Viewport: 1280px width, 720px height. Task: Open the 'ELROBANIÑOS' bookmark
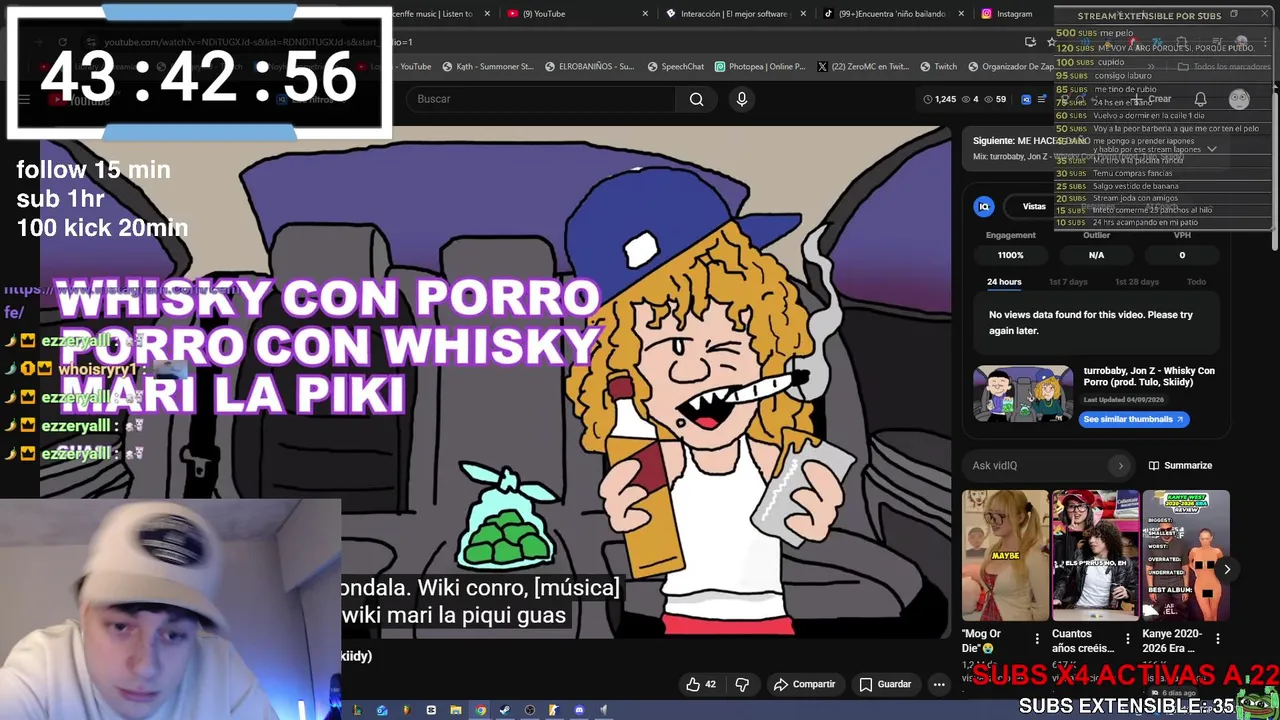point(589,67)
